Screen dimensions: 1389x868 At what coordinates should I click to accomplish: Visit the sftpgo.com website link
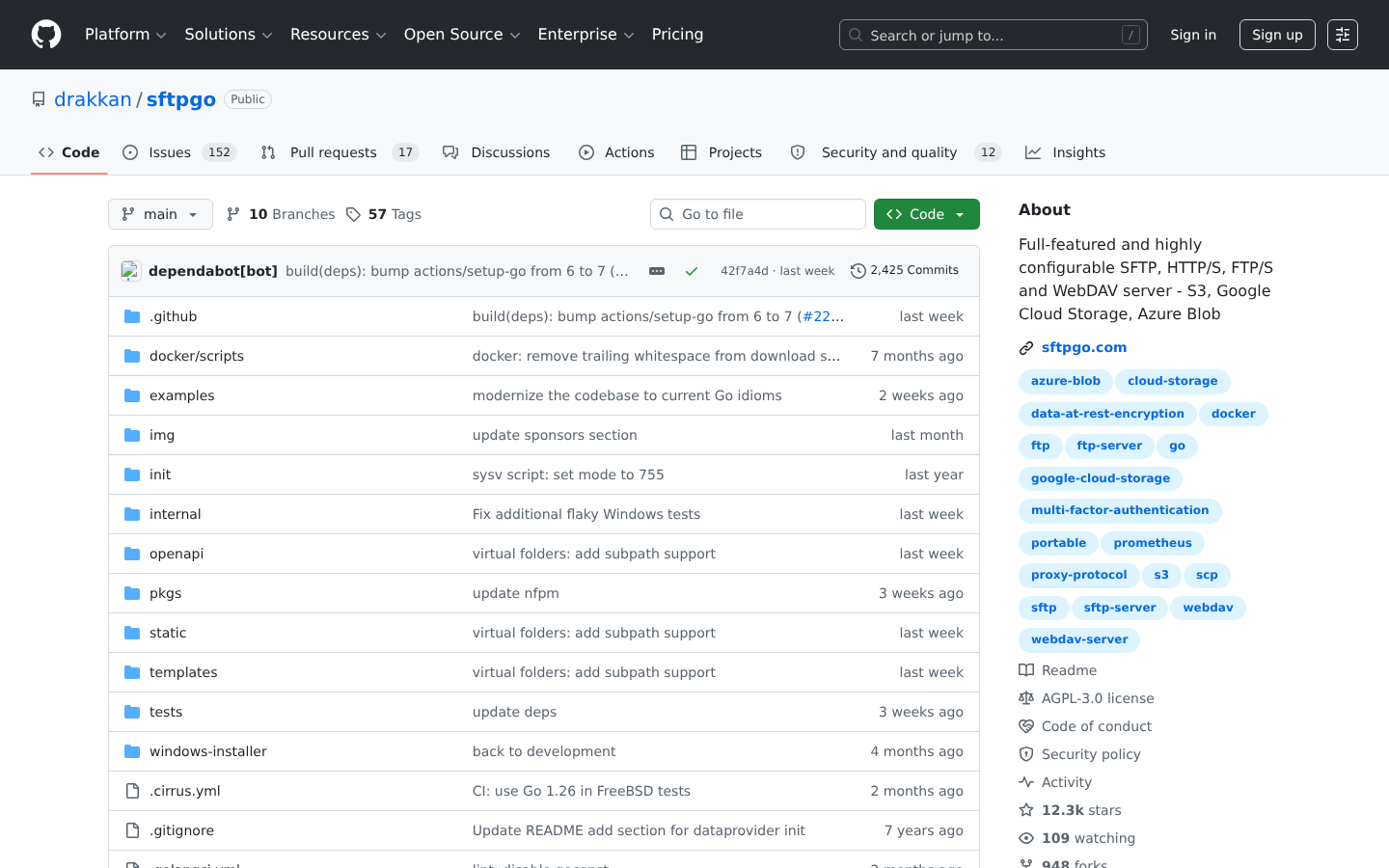(x=1084, y=348)
